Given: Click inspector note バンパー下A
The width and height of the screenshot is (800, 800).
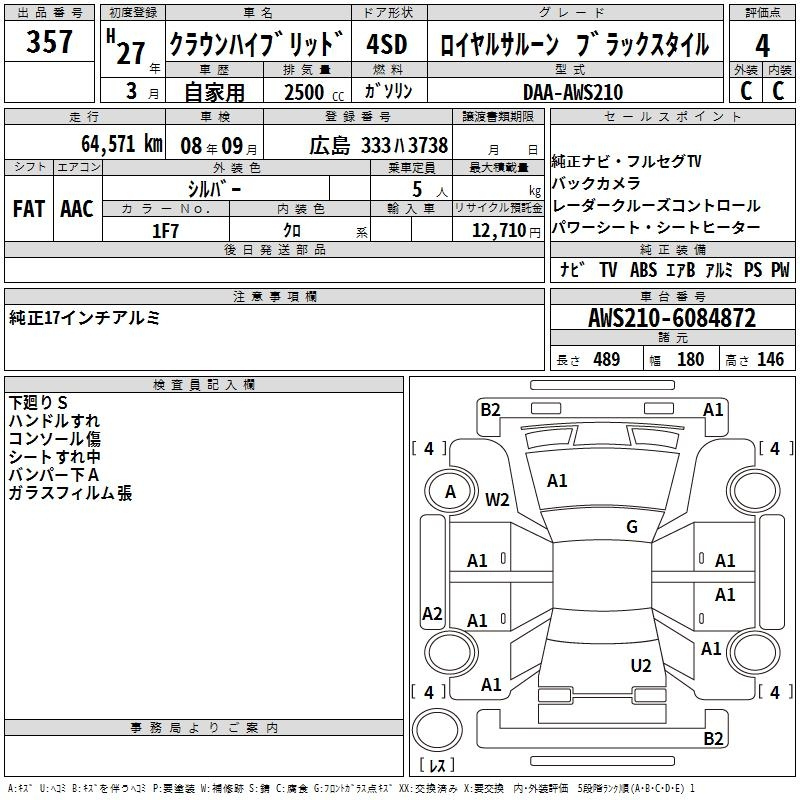Looking at the screenshot, I should click(54, 474).
